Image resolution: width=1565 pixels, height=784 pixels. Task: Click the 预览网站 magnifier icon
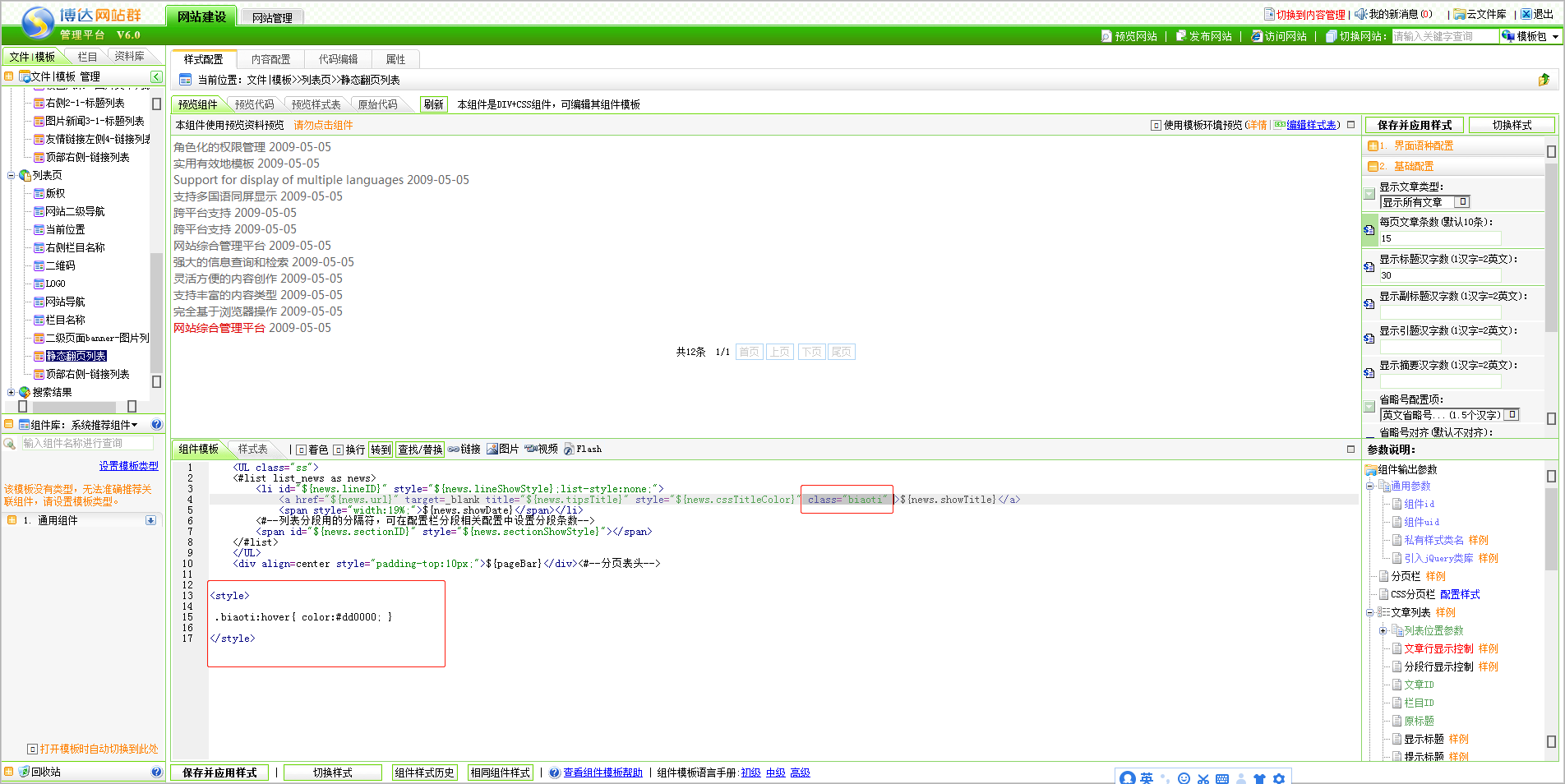(x=1106, y=36)
